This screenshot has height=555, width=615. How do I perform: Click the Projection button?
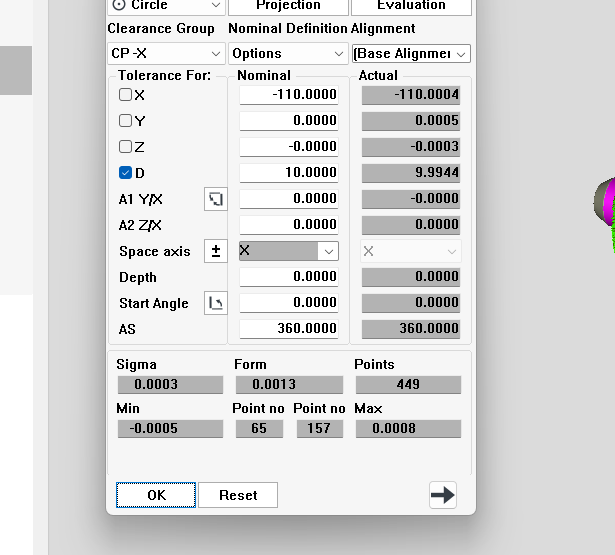pyautogui.click(x=288, y=6)
